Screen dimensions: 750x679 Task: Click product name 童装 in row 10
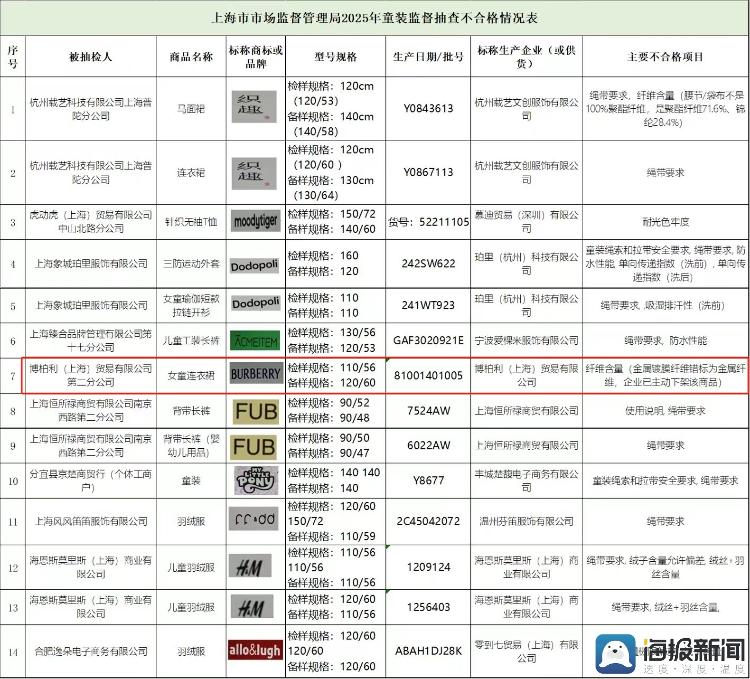191,481
